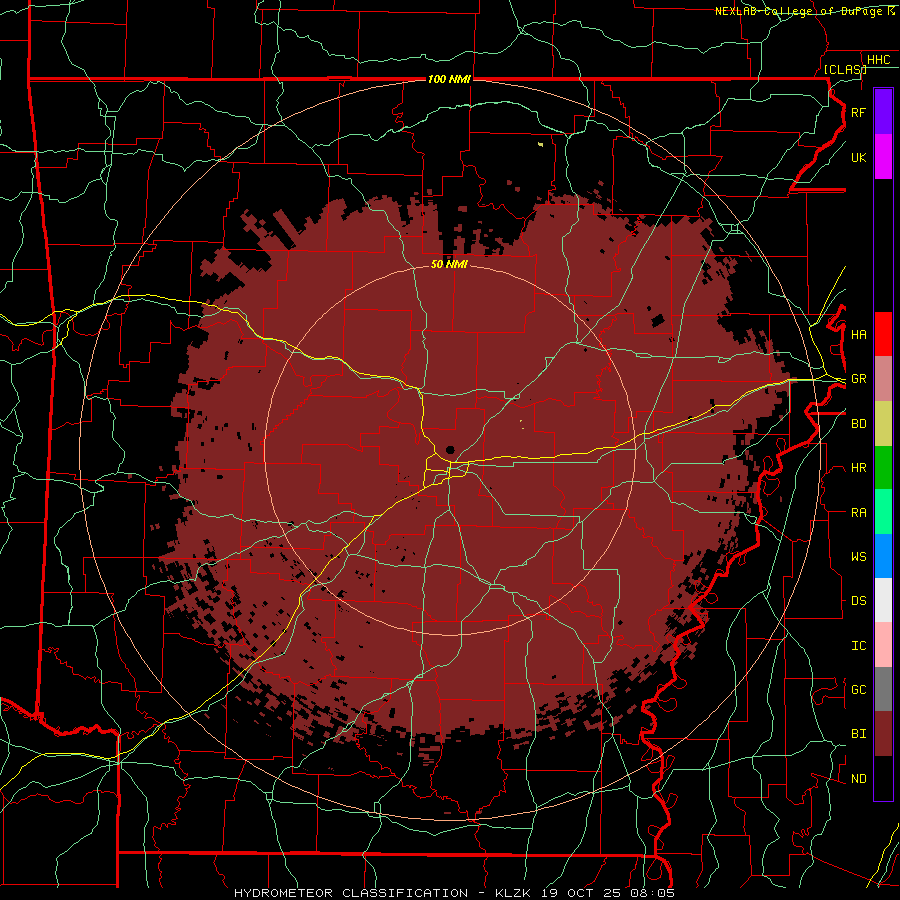Click the DS white legend swatch
Image resolution: width=900 pixels, height=900 pixels.
[x=883, y=600]
